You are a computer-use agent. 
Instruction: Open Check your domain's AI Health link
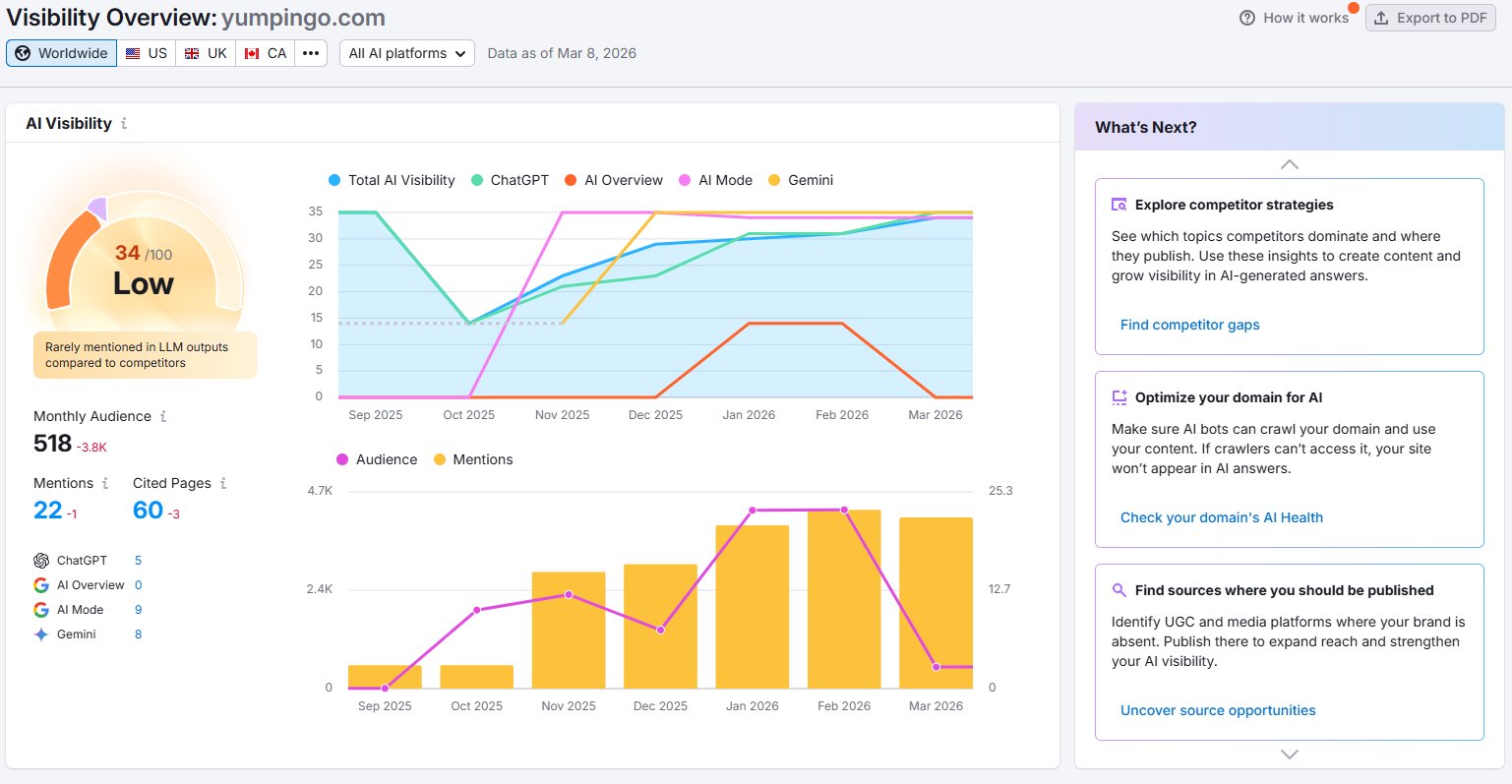click(1221, 517)
